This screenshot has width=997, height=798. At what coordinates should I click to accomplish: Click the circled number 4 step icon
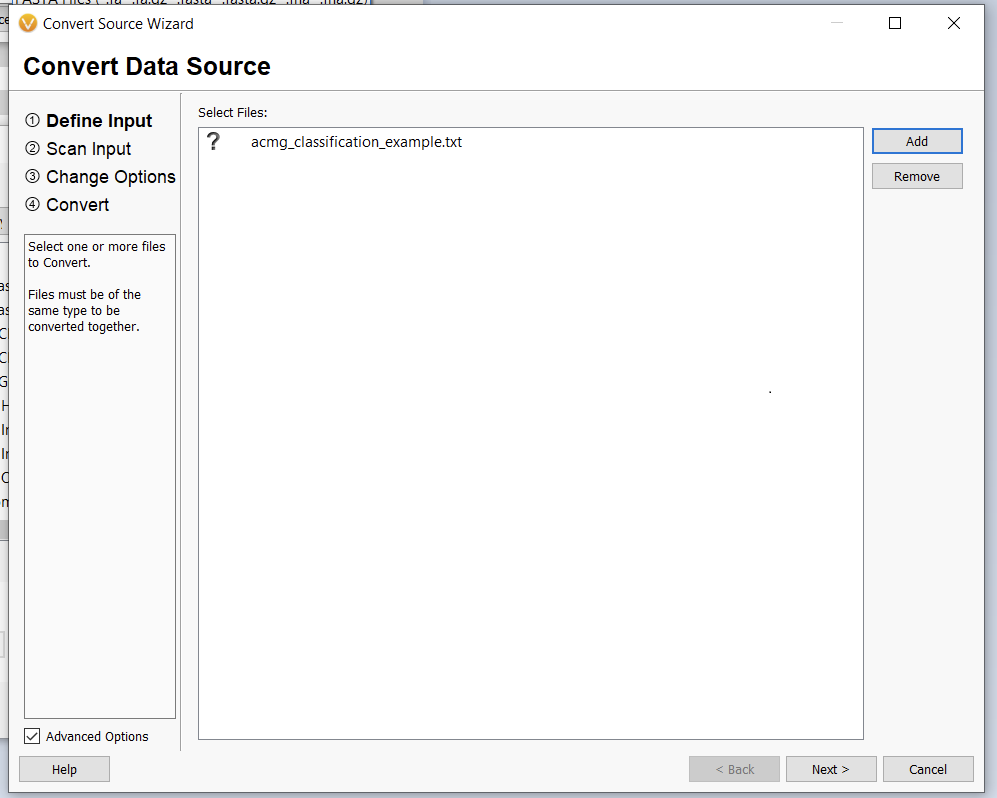33,205
